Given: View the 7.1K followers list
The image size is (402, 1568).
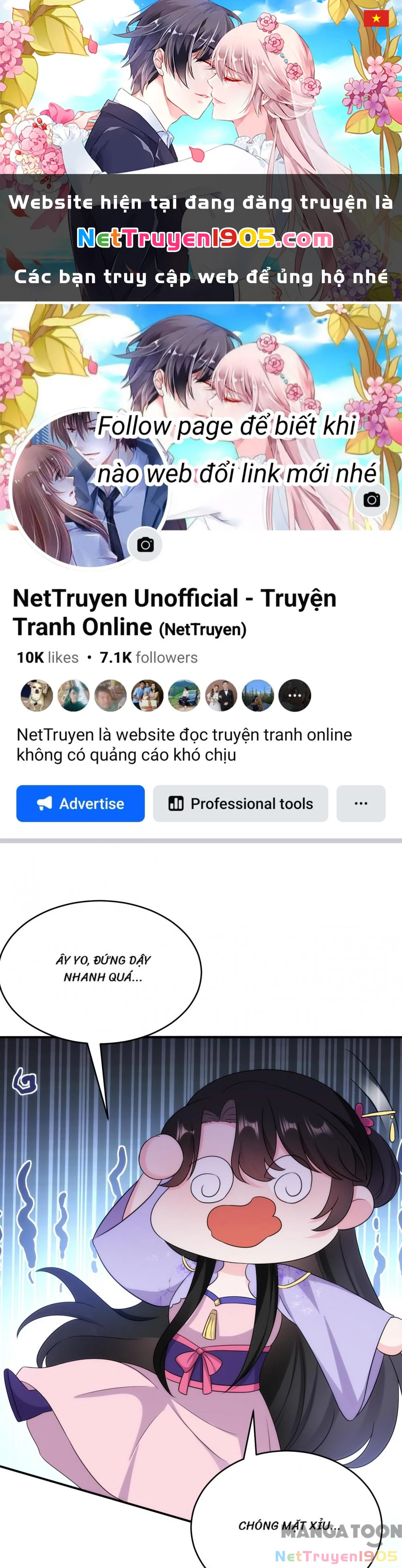Looking at the screenshot, I should [149, 657].
